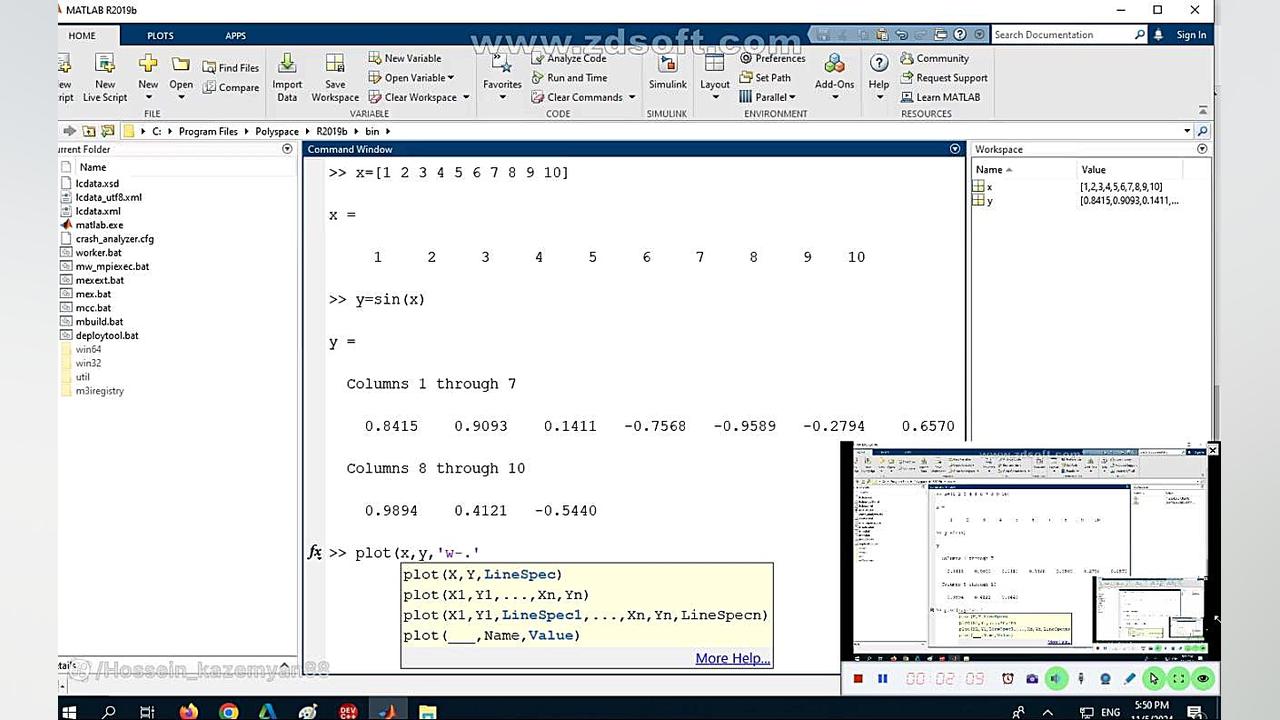
Task: Pause the screen recording
Action: point(883,679)
